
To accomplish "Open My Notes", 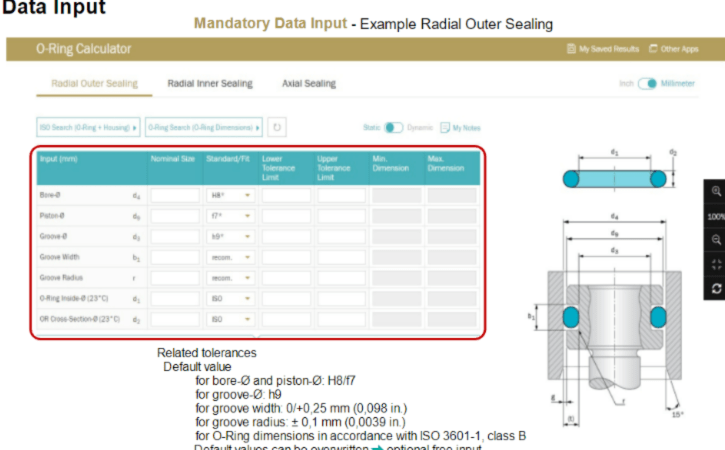I will pos(461,128).
